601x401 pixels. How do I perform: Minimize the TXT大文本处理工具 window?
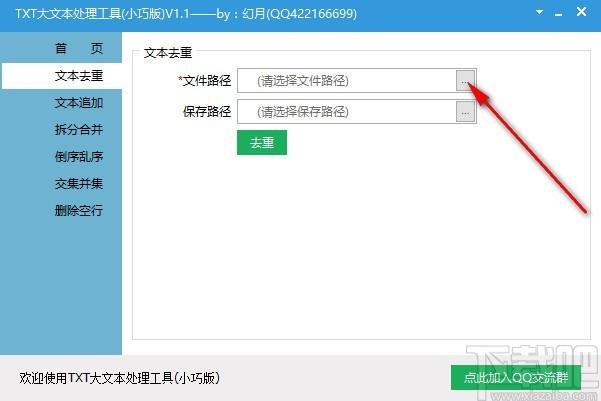click(559, 14)
